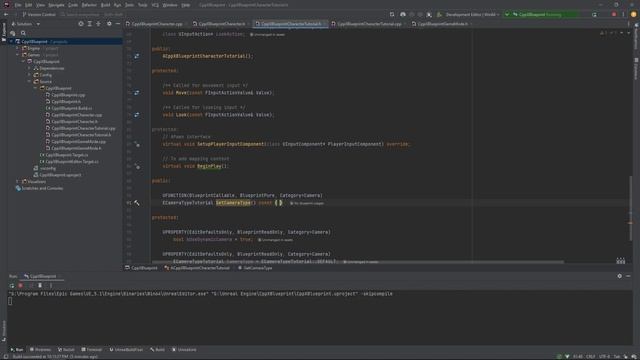Expand the Engine project node
Viewport: 640px width, 360px height.
point(18,48)
